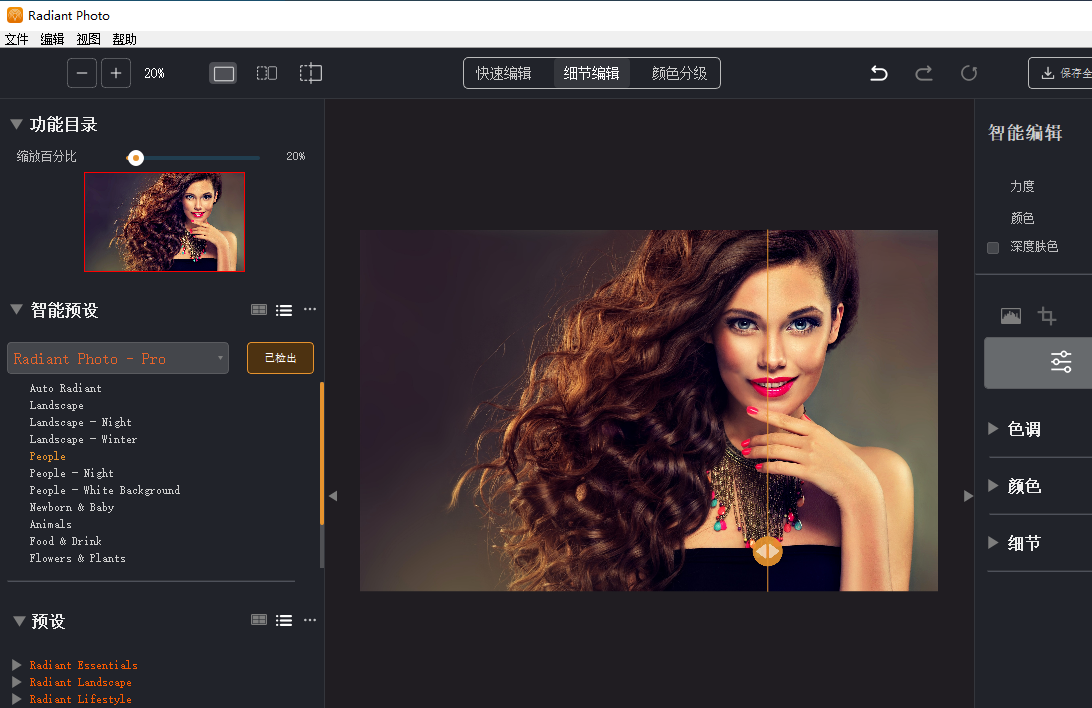Image resolution: width=1092 pixels, height=708 pixels.
Task: Select the People - Night preset
Action: pyautogui.click(x=71, y=473)
